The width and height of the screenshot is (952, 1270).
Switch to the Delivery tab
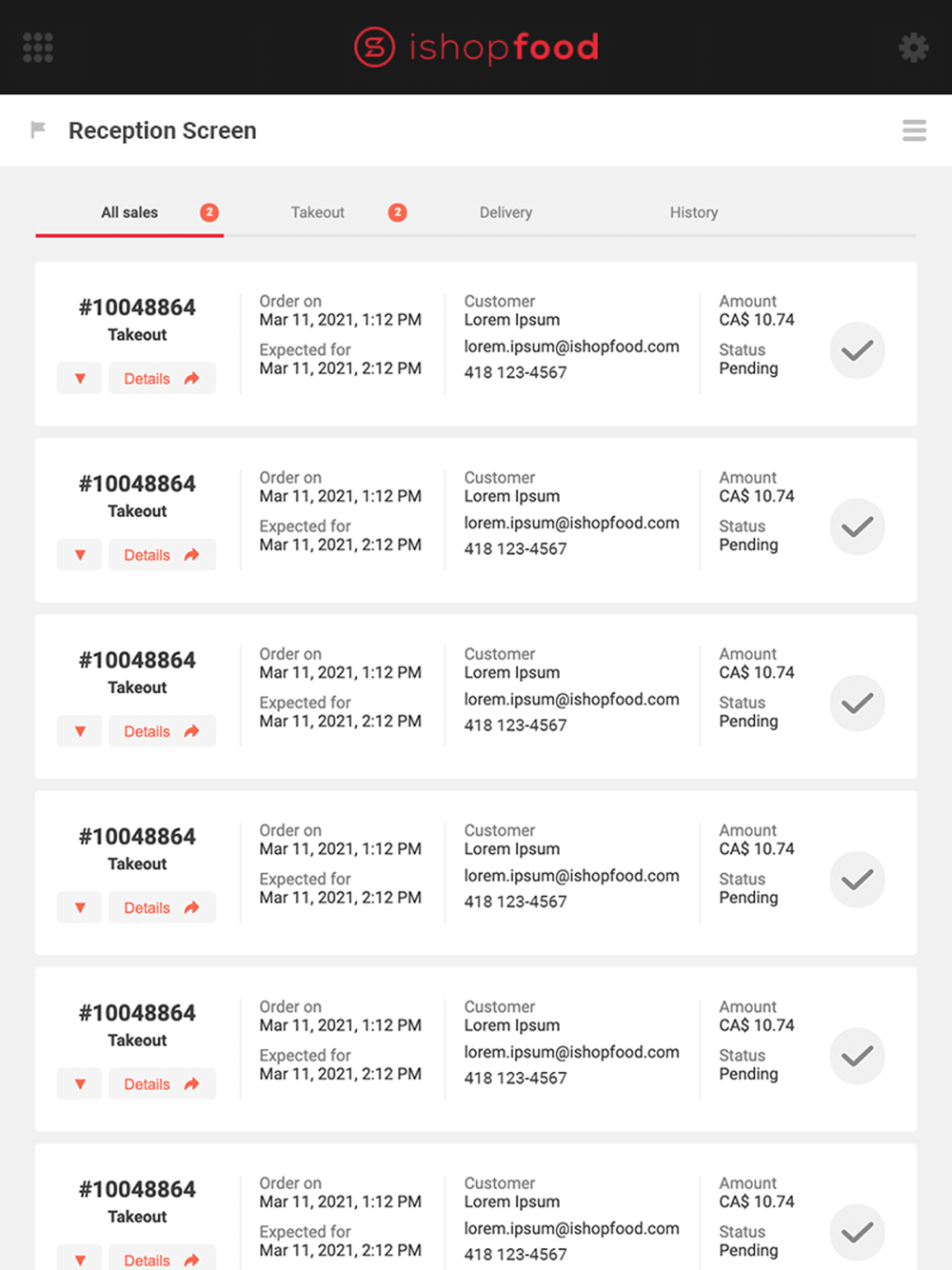tap(506, 212)
